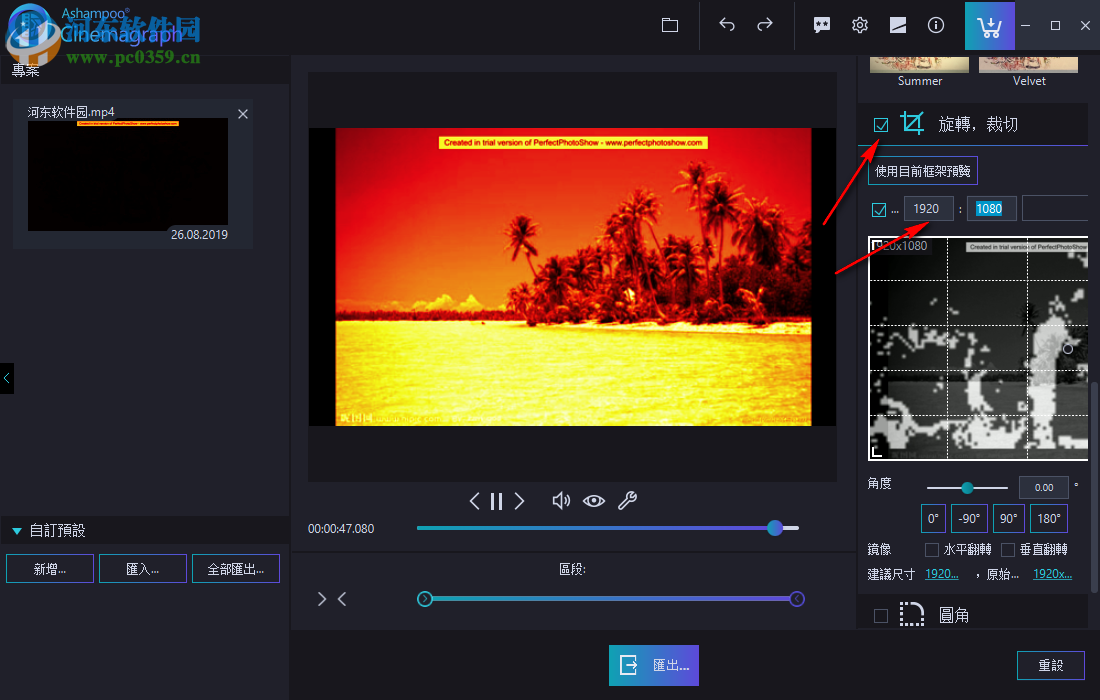Mute audio with the speaker icon
The image size is (1100, 700).
[561, 501]
